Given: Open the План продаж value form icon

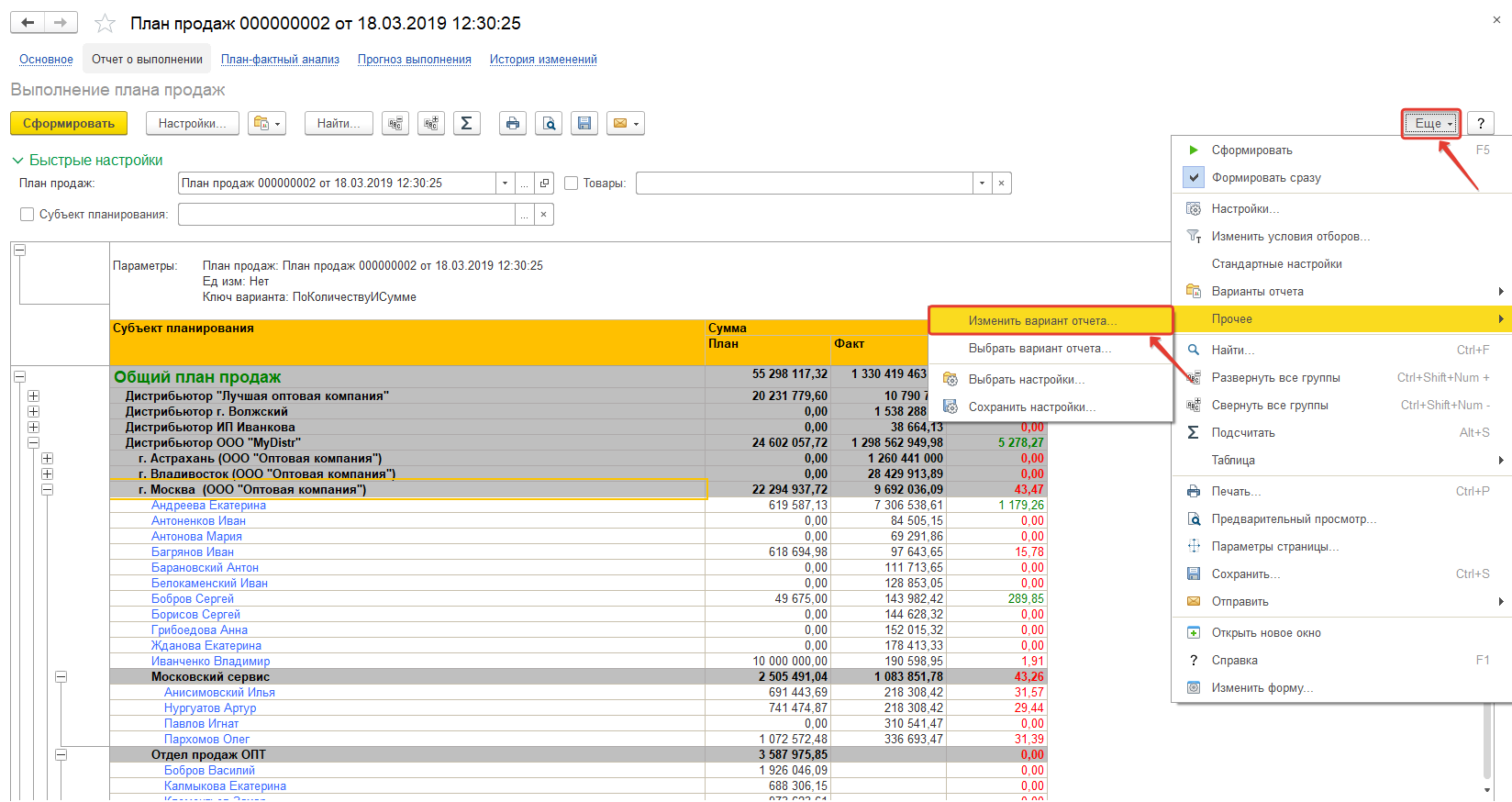Looking at the screenshot, I should [x=544, y=184].
